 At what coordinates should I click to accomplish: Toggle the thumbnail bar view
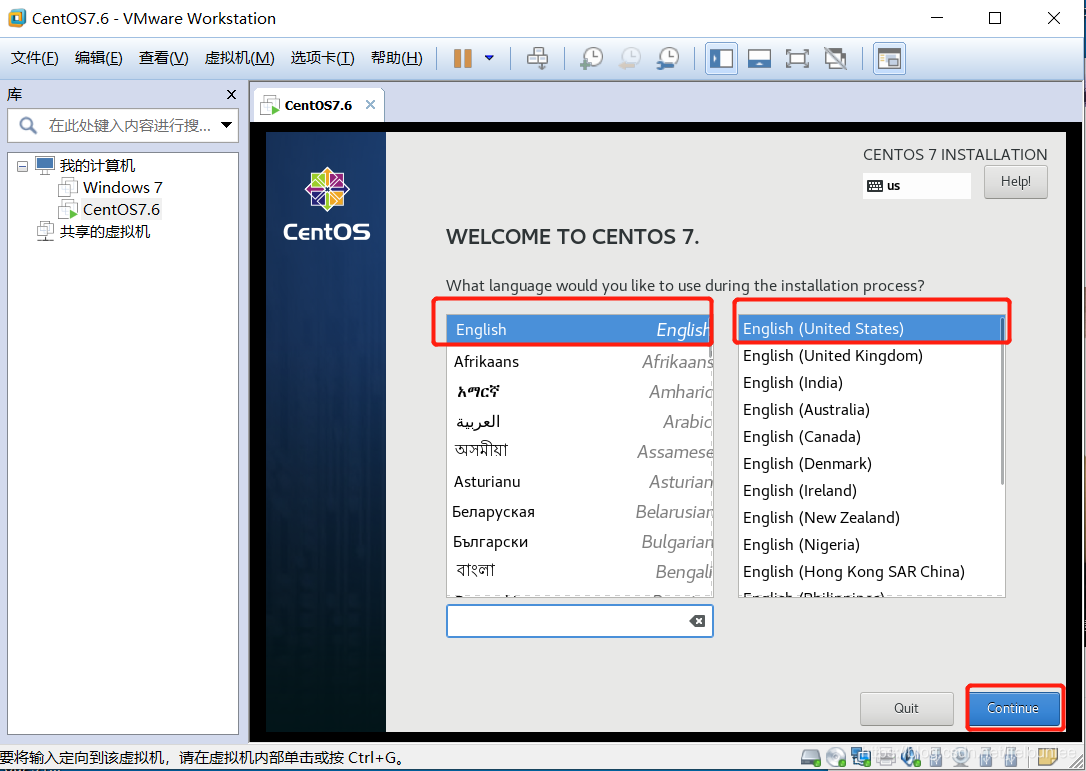[x=759, y=58]
